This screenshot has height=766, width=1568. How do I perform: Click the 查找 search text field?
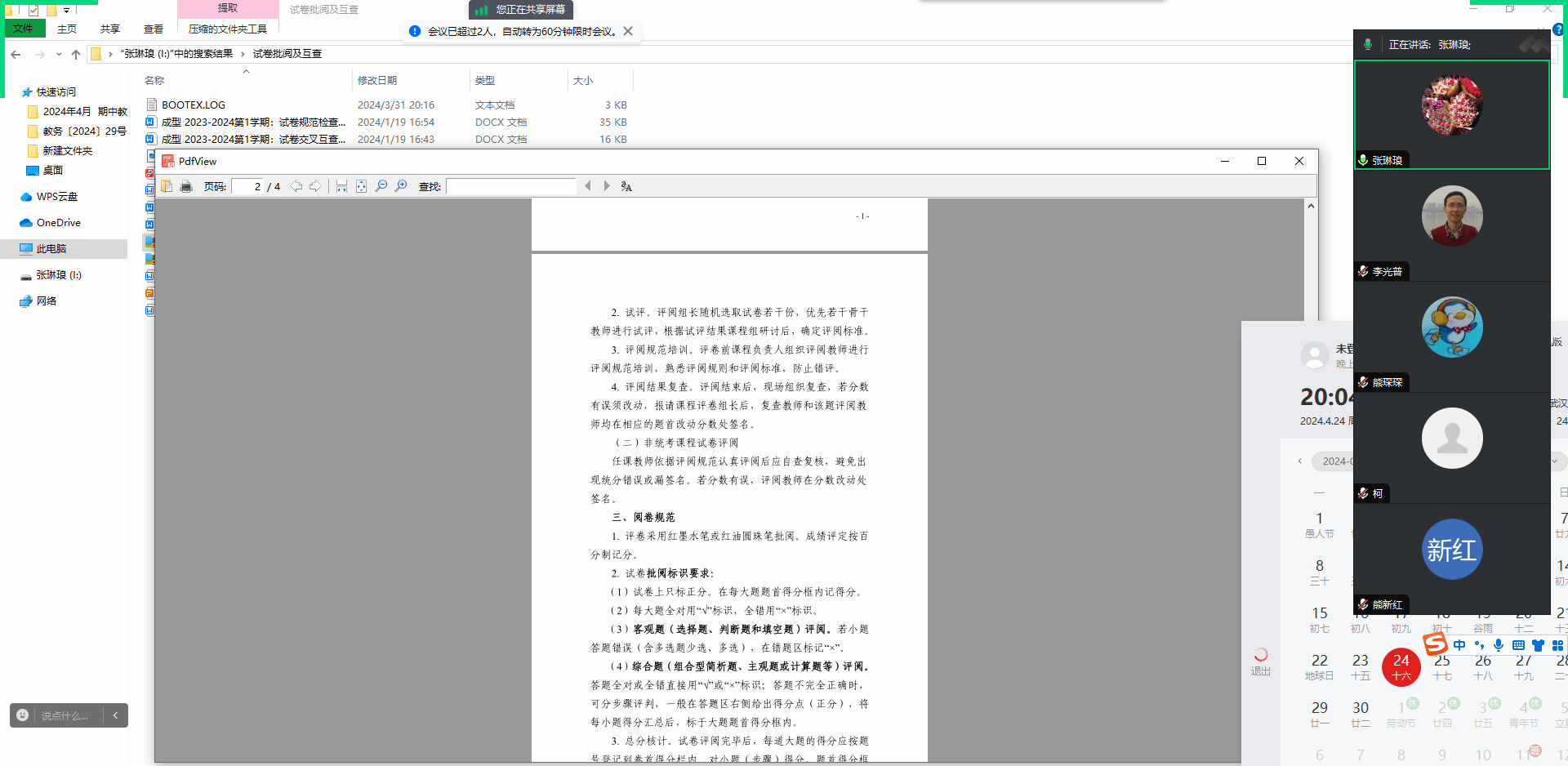click(511, 186)
